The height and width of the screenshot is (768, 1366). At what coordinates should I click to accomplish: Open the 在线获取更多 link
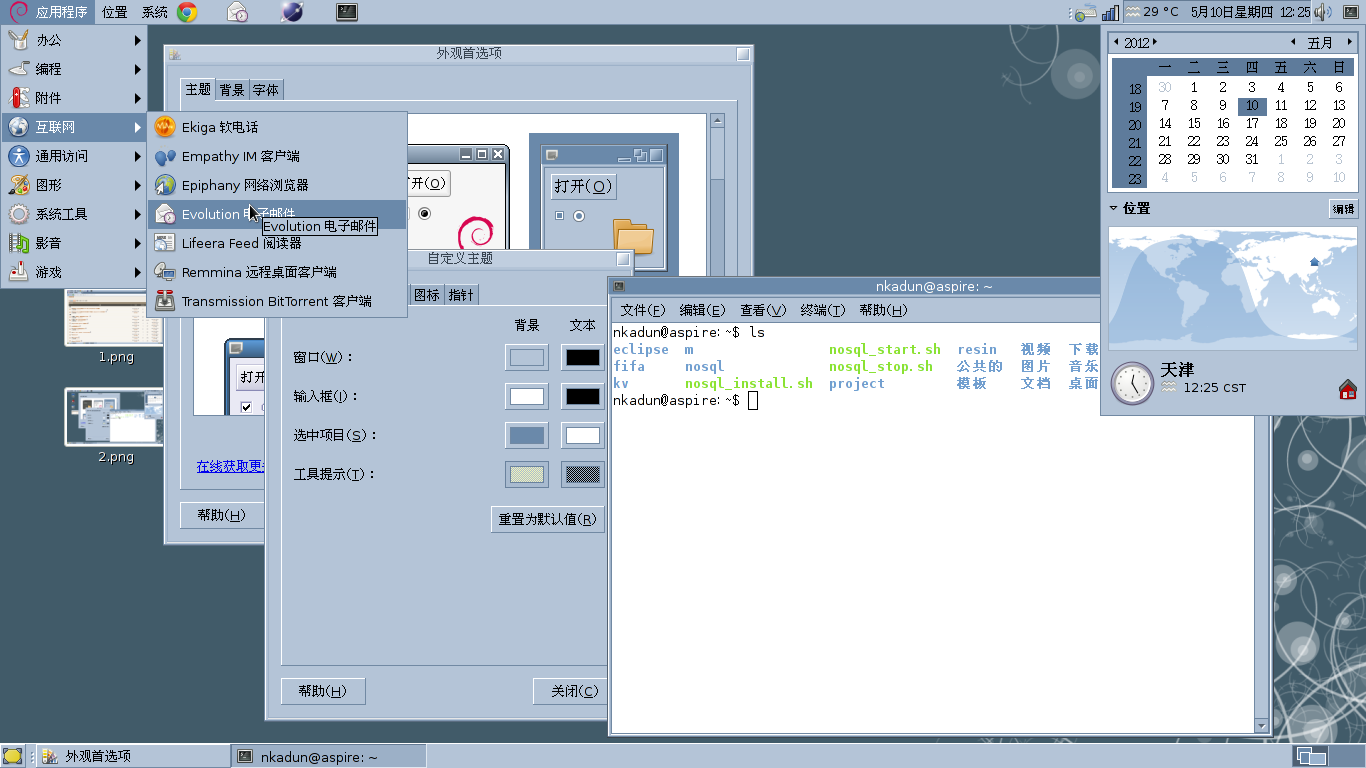231,466
